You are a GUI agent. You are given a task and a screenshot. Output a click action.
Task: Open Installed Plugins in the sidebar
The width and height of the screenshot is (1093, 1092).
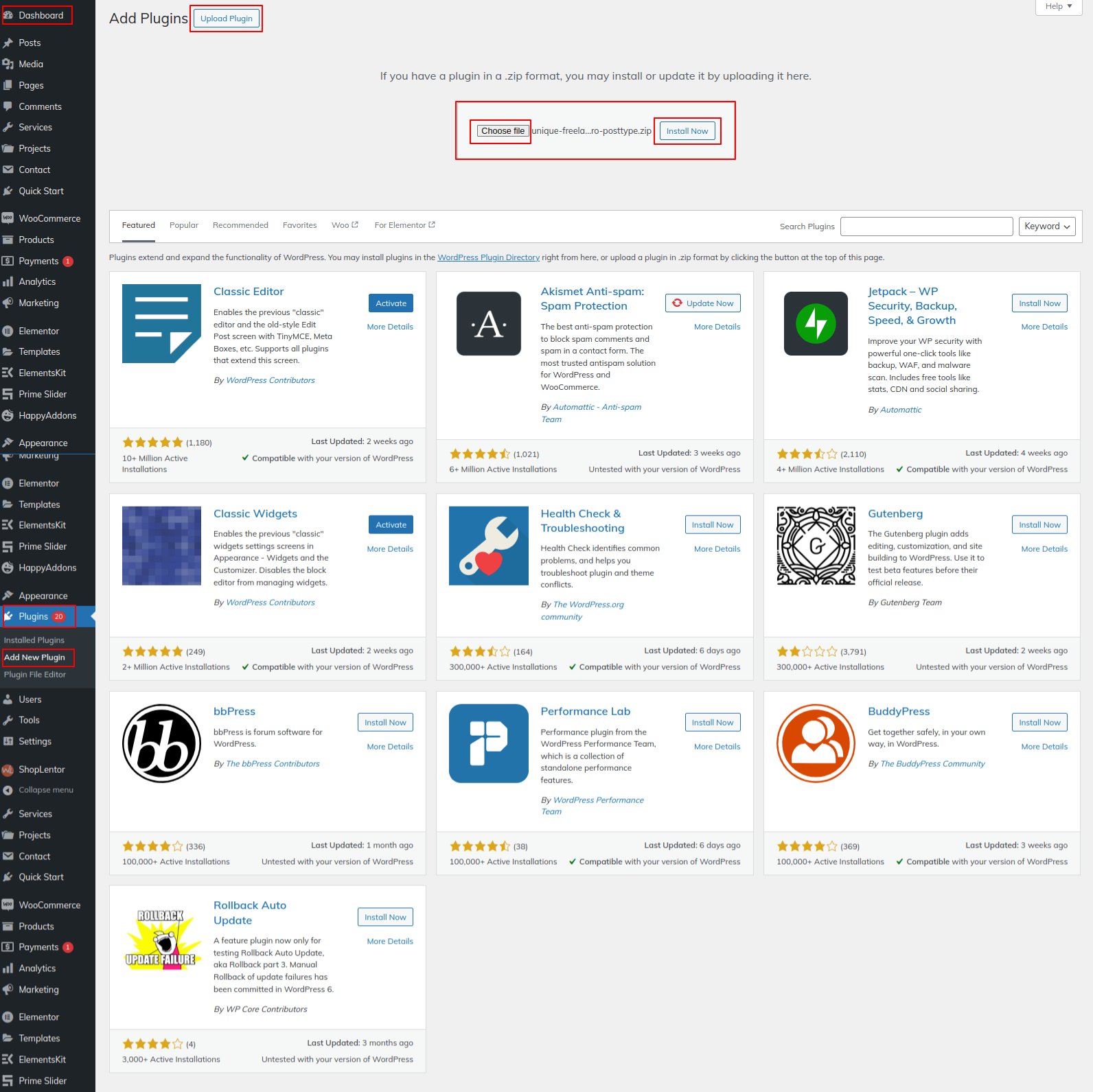pos(34,640)
